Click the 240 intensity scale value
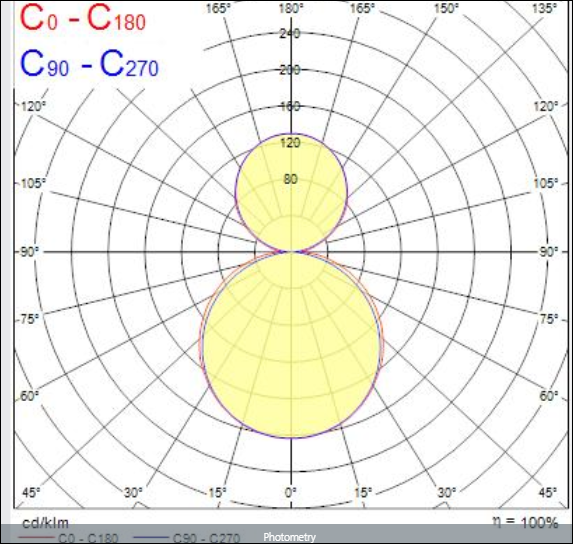 click(x=290, y=34)
